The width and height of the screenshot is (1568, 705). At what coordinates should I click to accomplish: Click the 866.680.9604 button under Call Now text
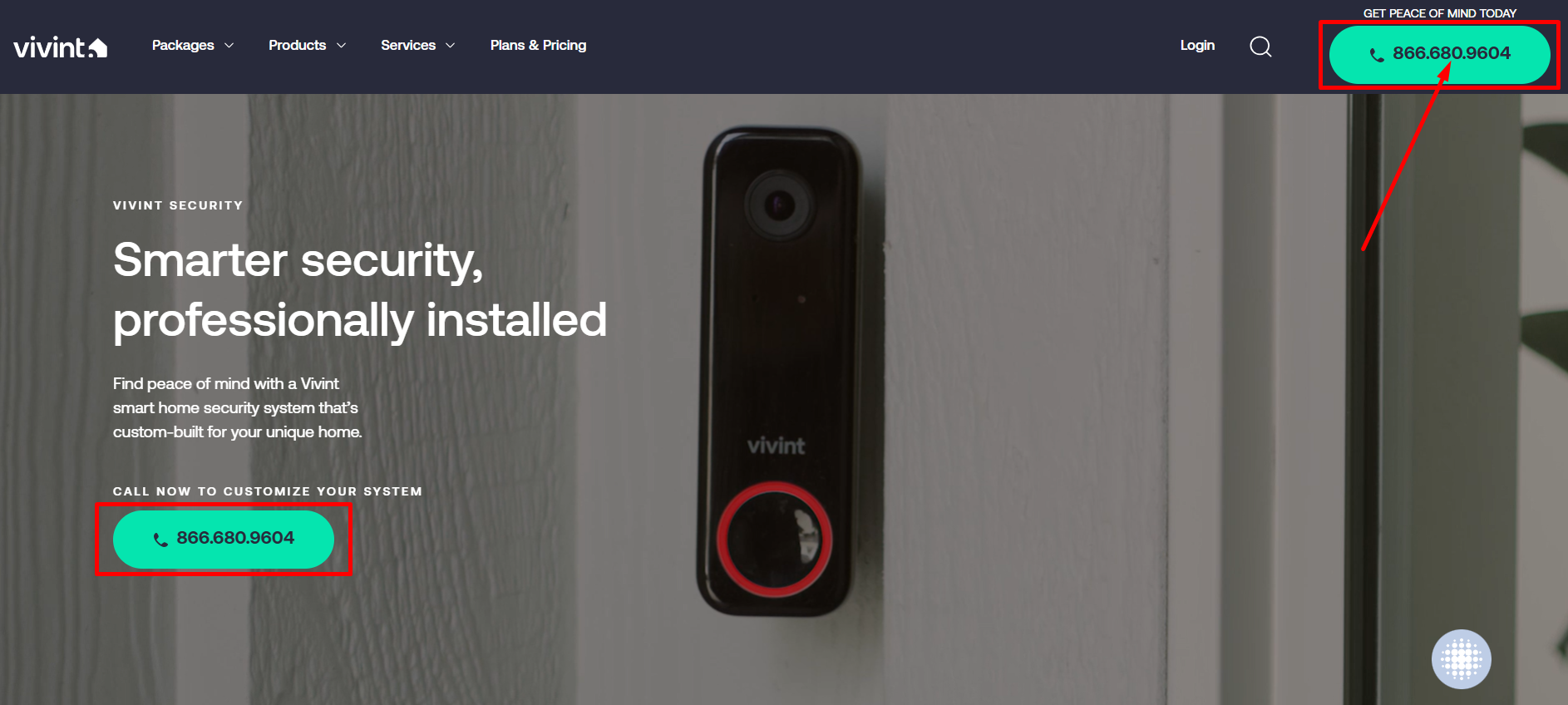click(x=224, y=540)
